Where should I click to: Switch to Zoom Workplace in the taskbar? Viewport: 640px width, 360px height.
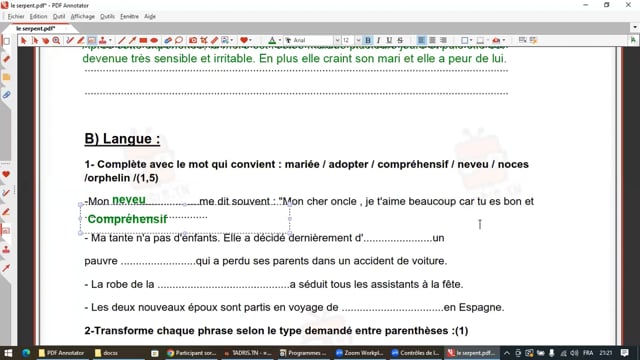pyautogui.click(x=360, y=353)
